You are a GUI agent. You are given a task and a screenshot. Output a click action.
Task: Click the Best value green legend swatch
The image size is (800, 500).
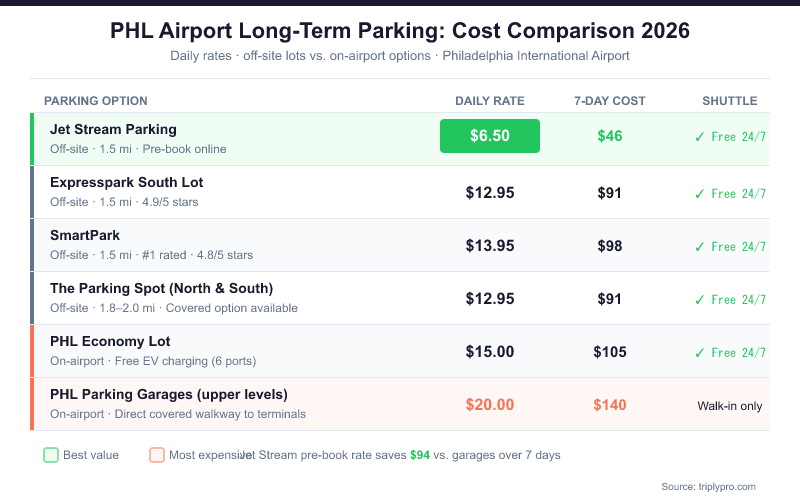coord(51,455)
